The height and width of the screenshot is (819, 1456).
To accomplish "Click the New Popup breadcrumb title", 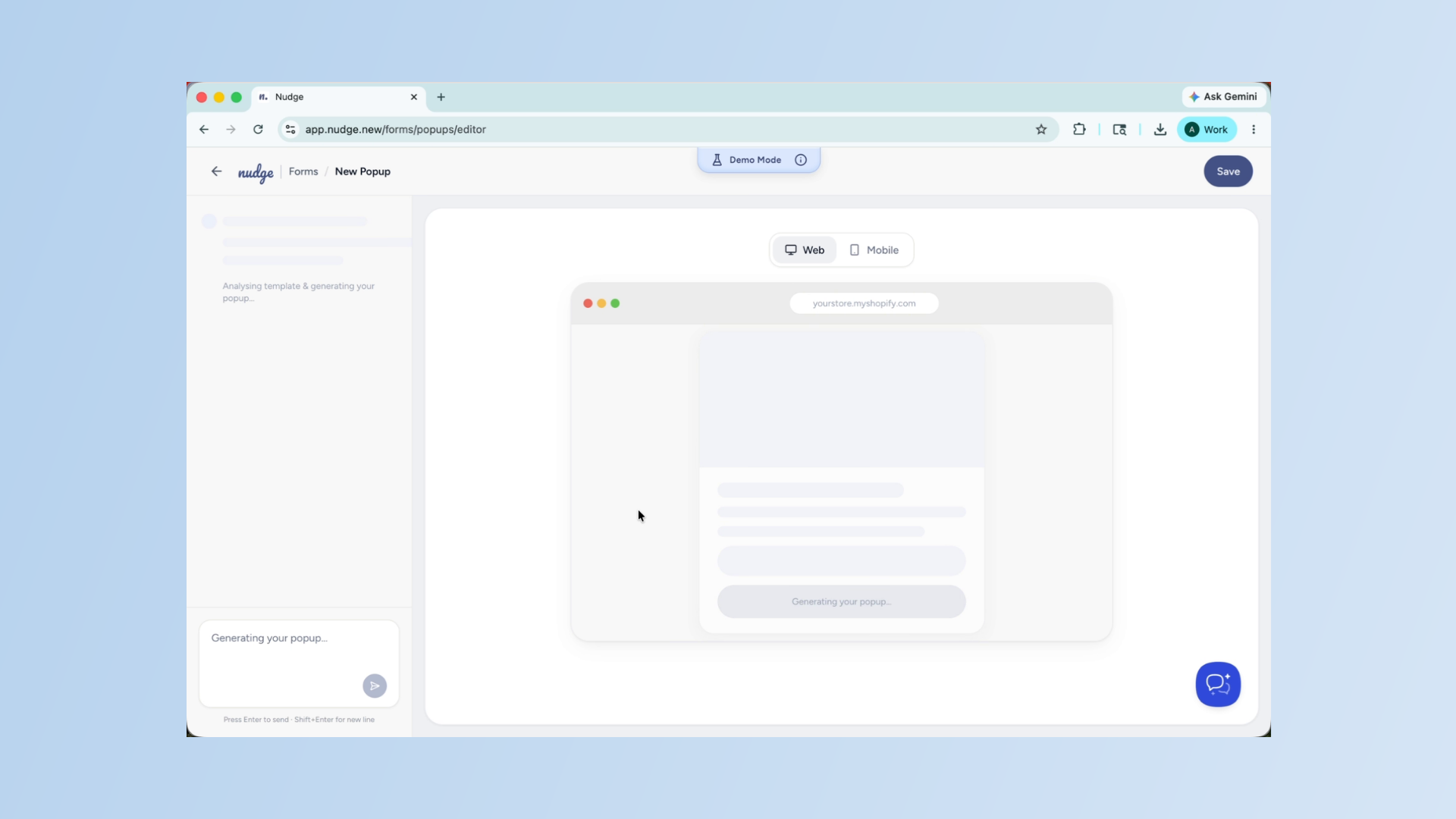I will click(362, 171).
